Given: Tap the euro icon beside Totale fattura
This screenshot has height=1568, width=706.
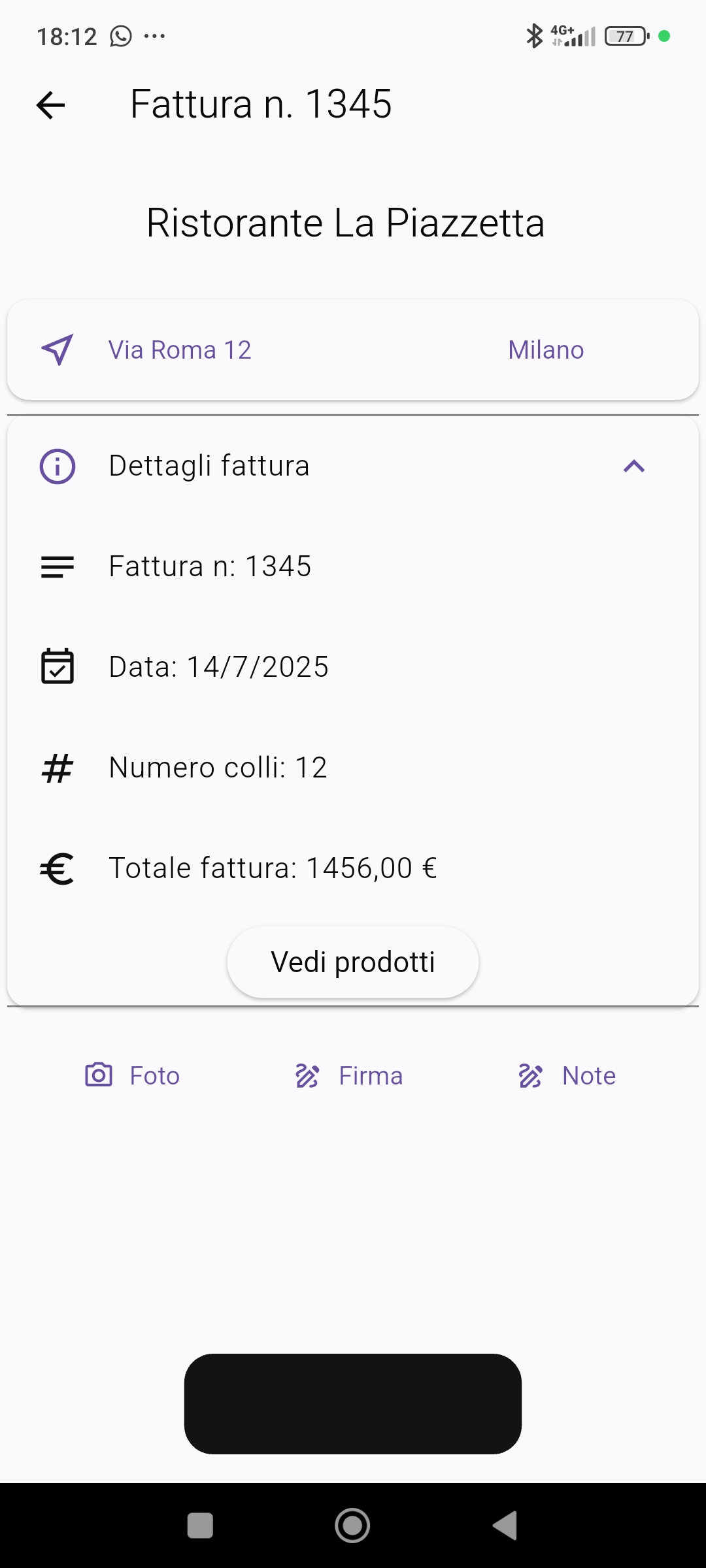Looking at the screenshot, I should tap(58, 869).
